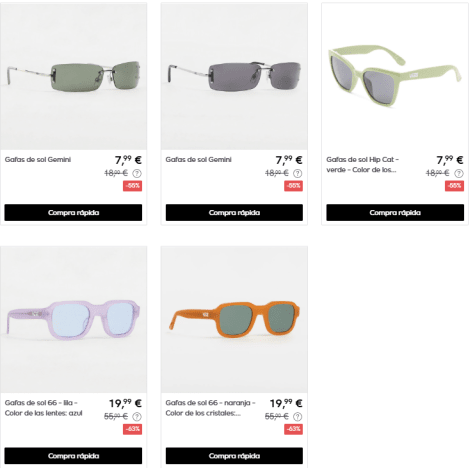Open lilac 66 sunglasses product image

pos(73,320)
